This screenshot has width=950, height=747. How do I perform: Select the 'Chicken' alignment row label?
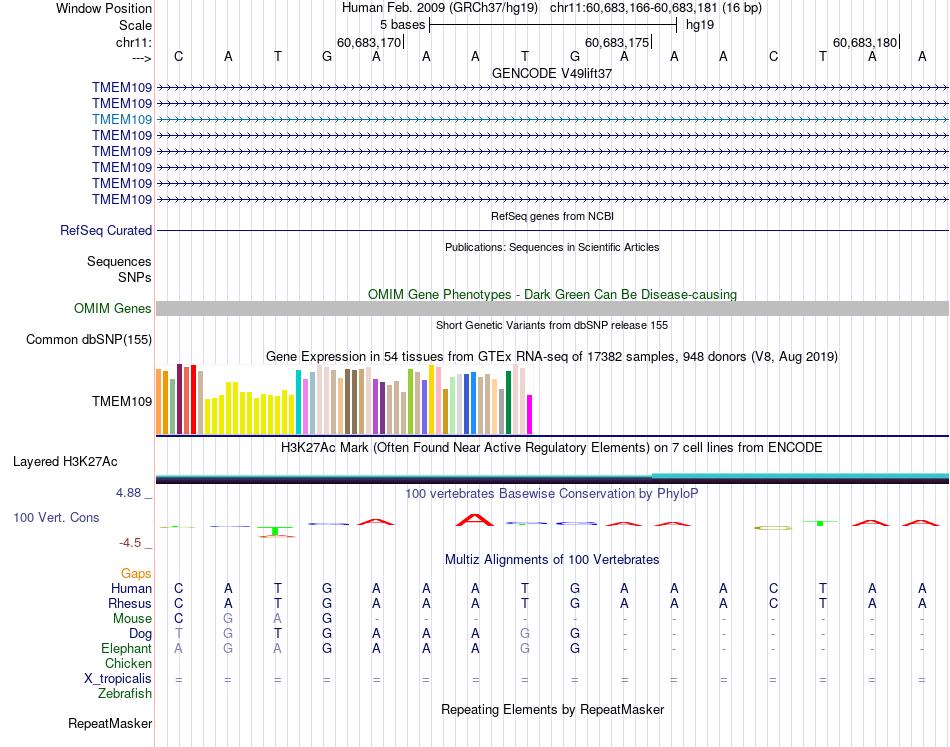pos(128,663)
